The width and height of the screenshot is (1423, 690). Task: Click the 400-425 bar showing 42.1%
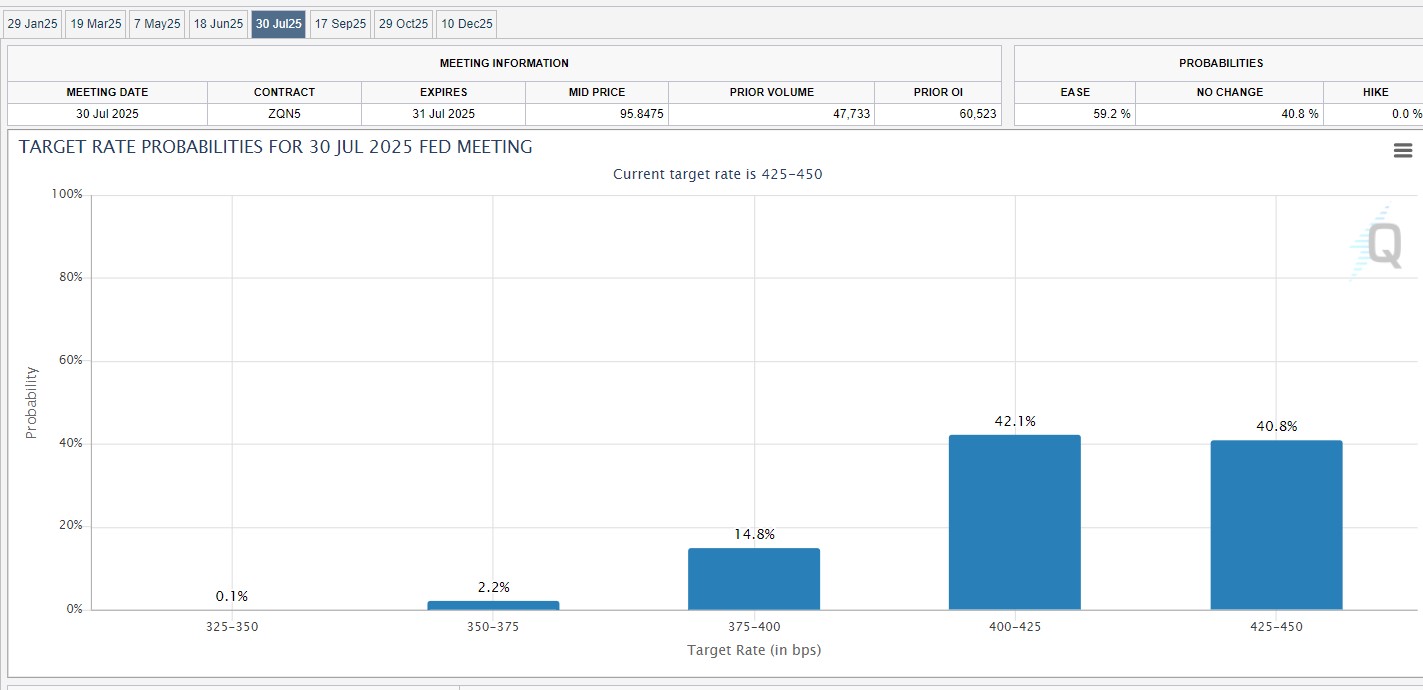[x=1014, y=522]
